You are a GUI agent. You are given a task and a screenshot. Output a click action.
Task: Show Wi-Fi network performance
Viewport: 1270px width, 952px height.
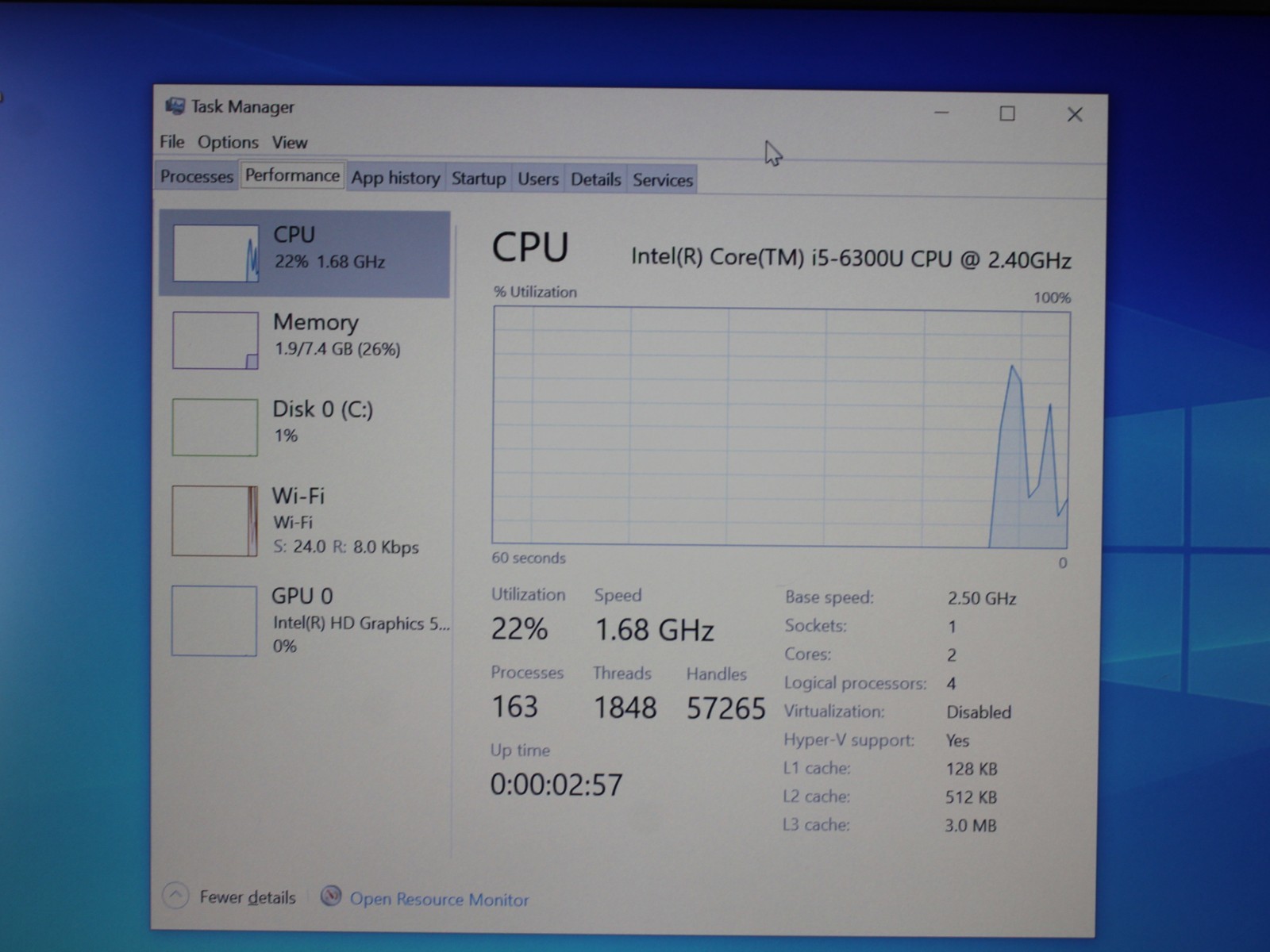(x=305, y=521)
